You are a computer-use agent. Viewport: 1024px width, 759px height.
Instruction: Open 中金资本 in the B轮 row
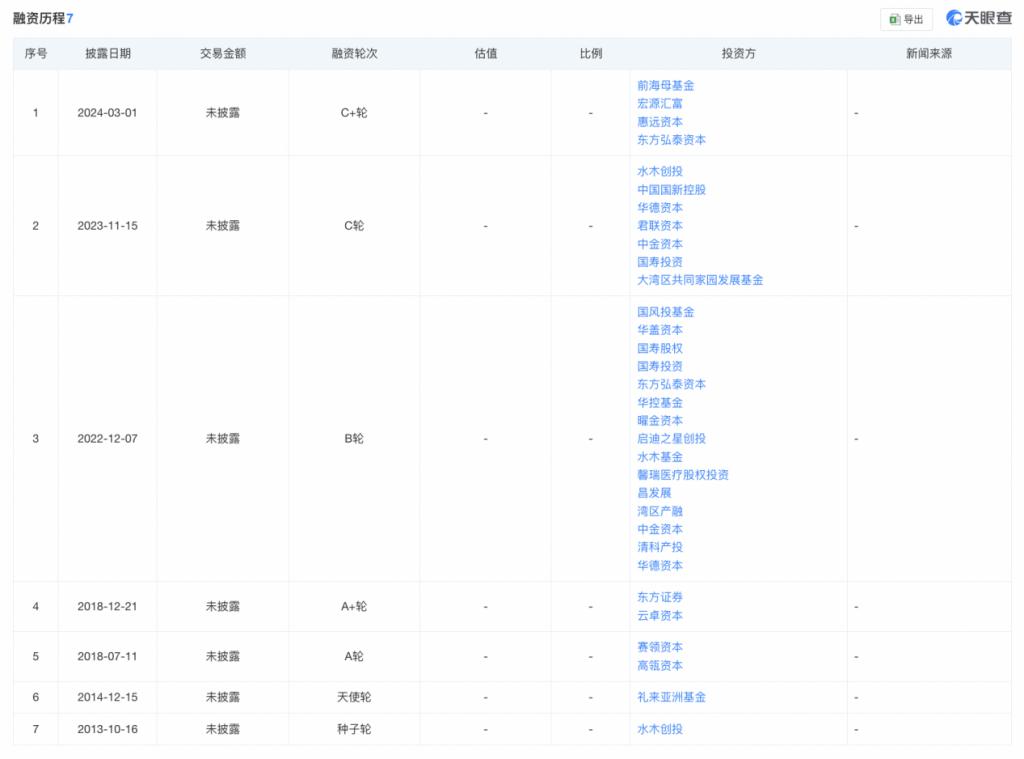(x=660, y=529)
